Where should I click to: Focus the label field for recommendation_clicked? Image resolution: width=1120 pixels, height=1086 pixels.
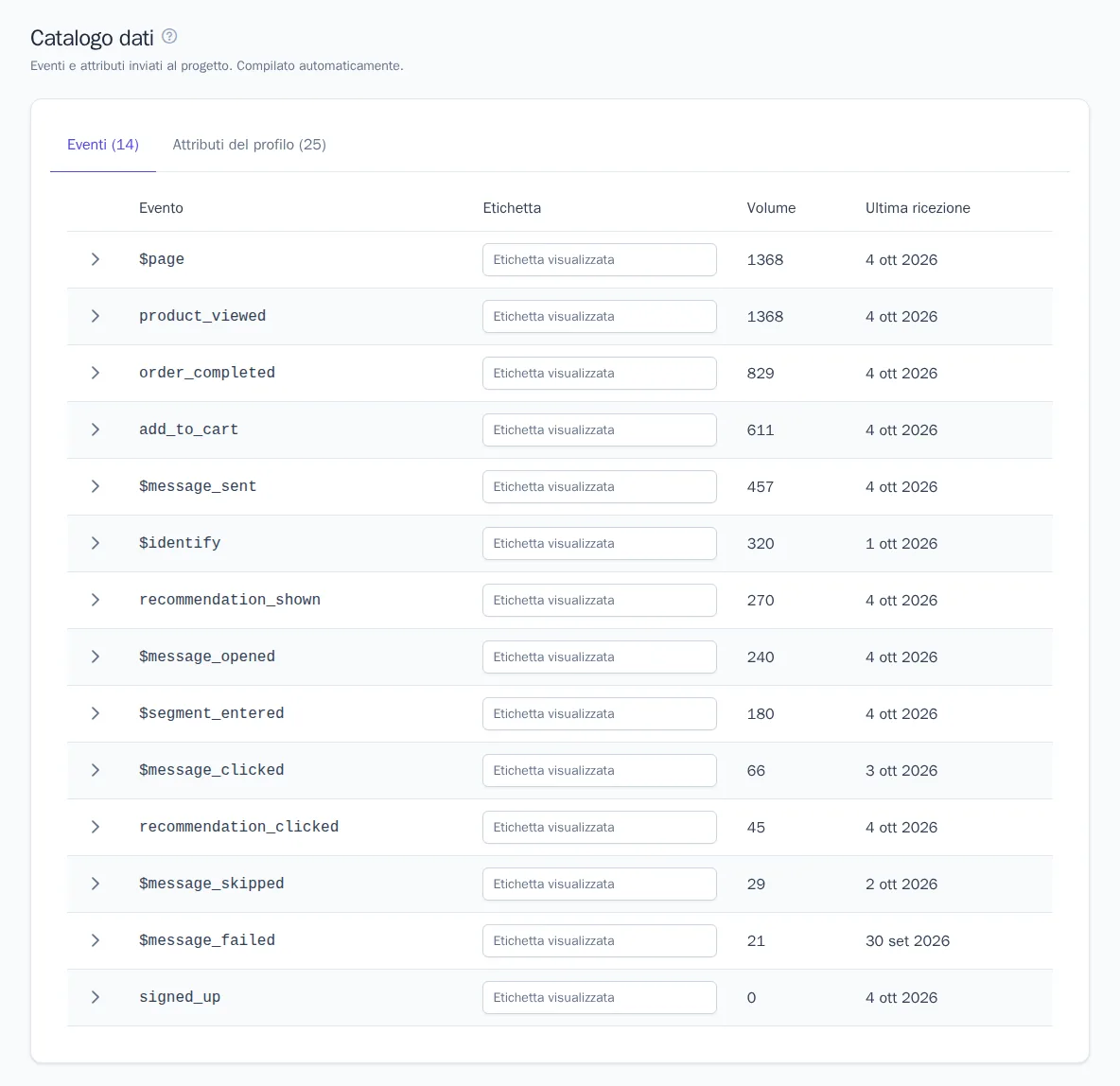[x=600, y=828]
